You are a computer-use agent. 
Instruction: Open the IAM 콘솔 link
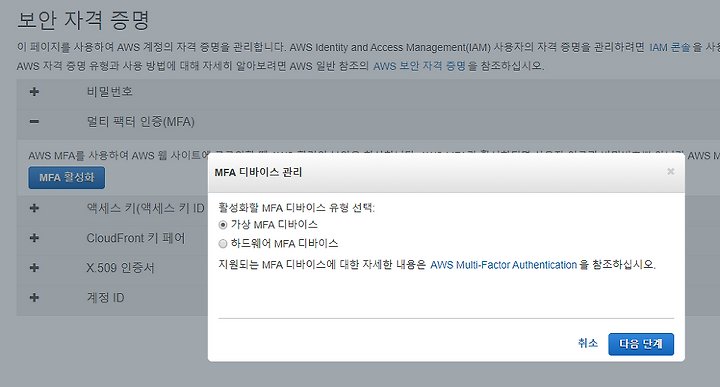pos(670,47)
